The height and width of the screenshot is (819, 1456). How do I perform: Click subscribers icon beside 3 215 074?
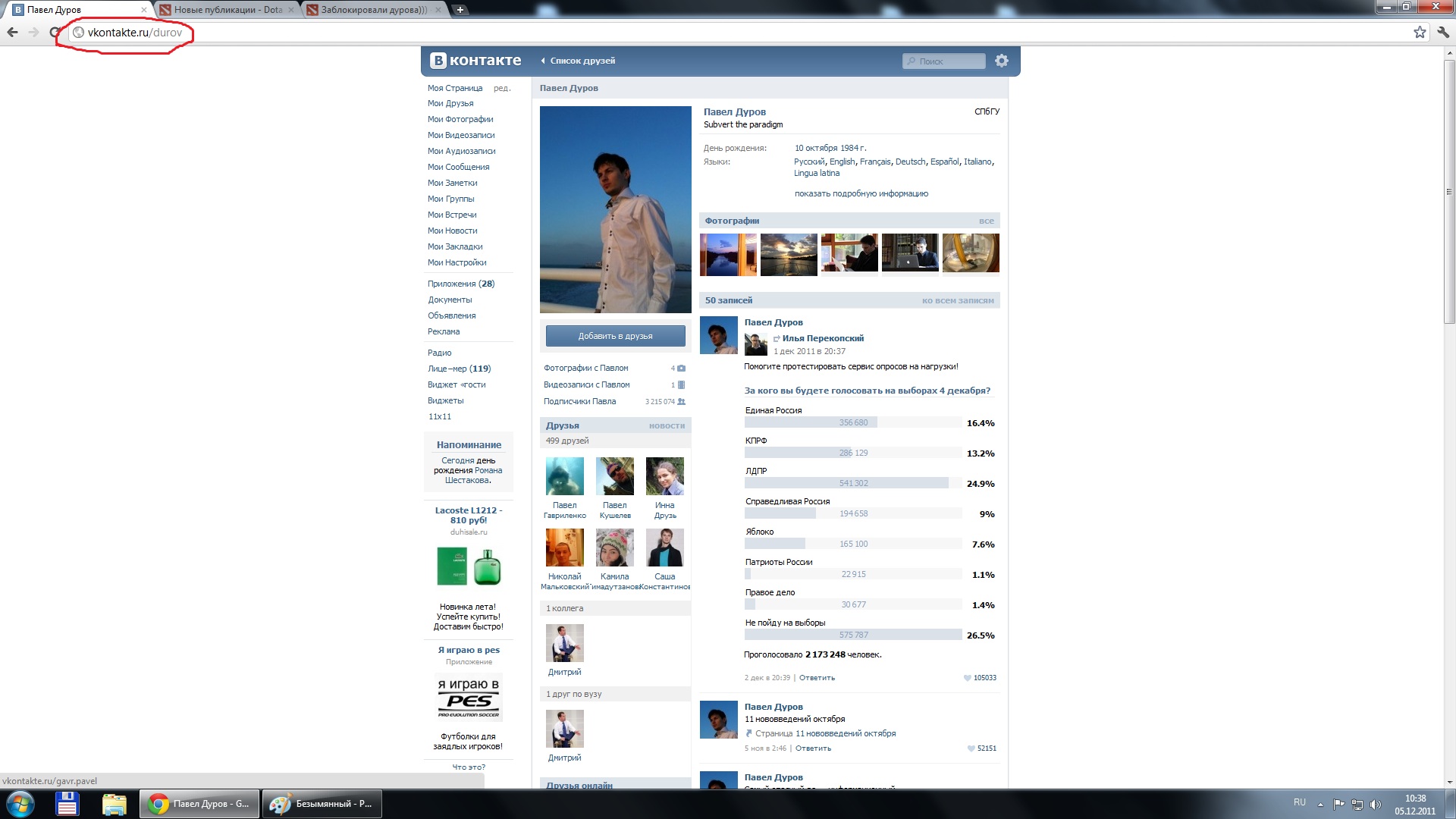click(681, 402)
